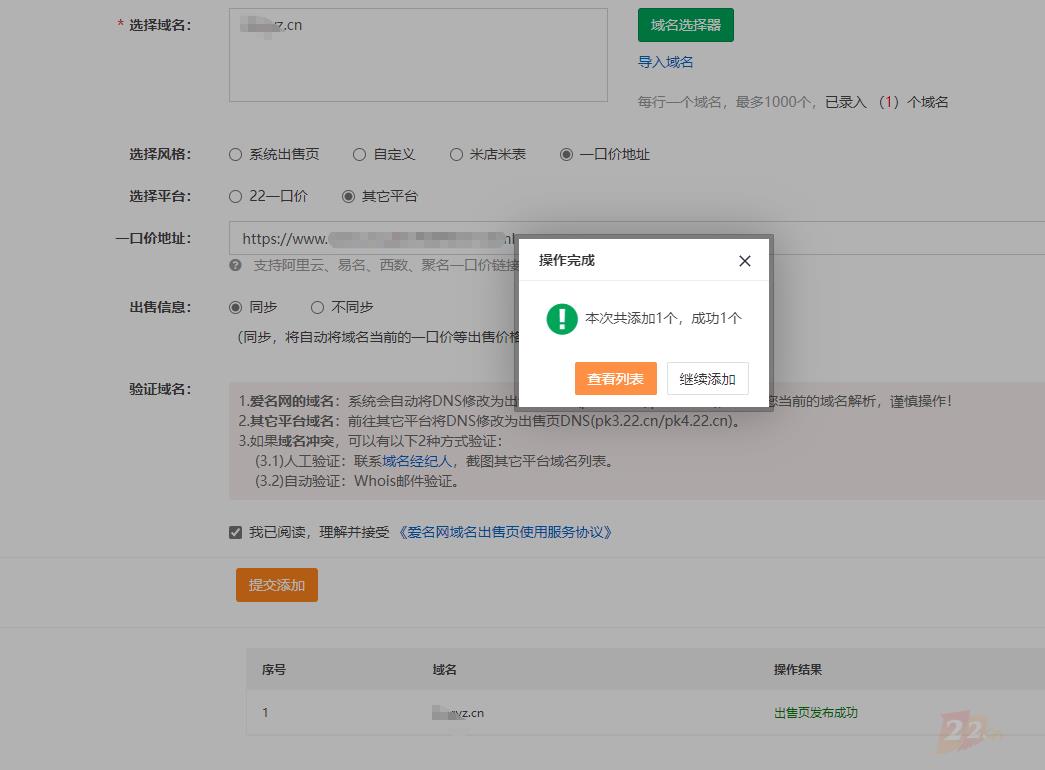The height and width of the screenshot is (770, 1045).
Task: Select the 自定义 style radio
Action: pyautogui.click(x=360, y=155)
